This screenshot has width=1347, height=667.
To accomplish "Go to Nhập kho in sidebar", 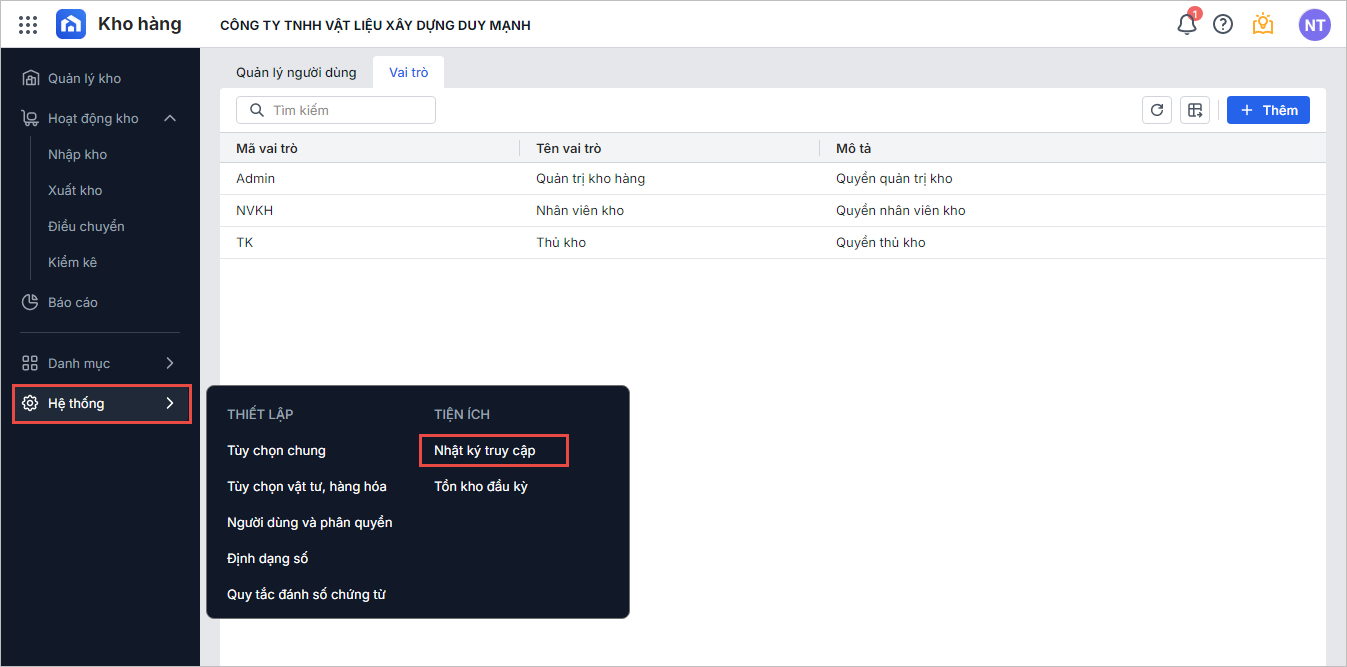I will tap(78, 154).
